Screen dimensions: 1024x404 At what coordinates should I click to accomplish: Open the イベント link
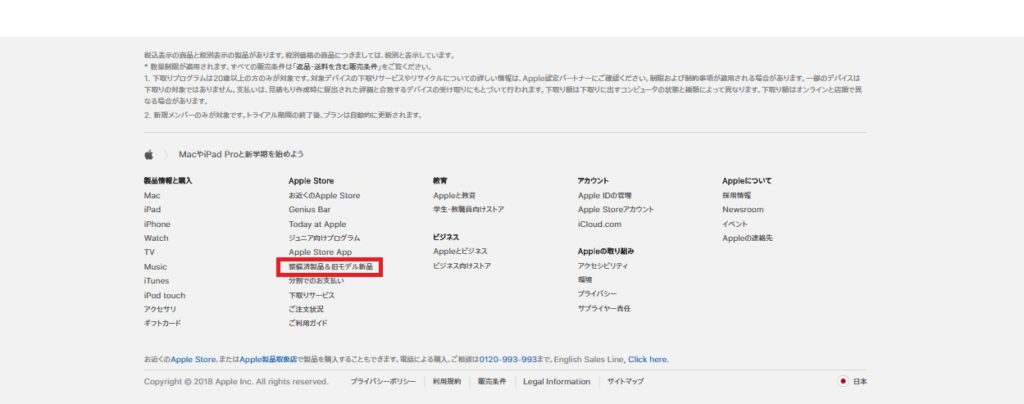735,224
